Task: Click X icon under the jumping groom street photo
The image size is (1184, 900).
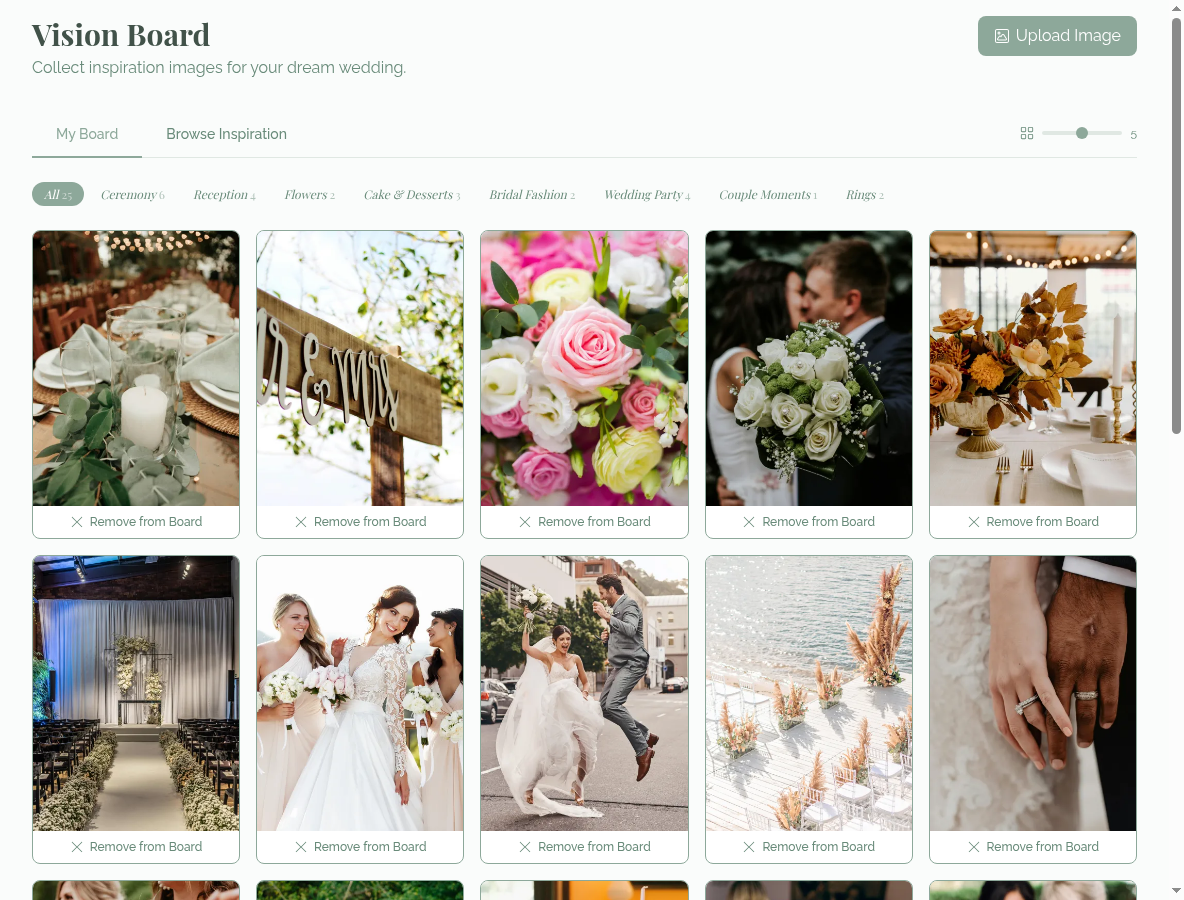Action: click(525, 847)
